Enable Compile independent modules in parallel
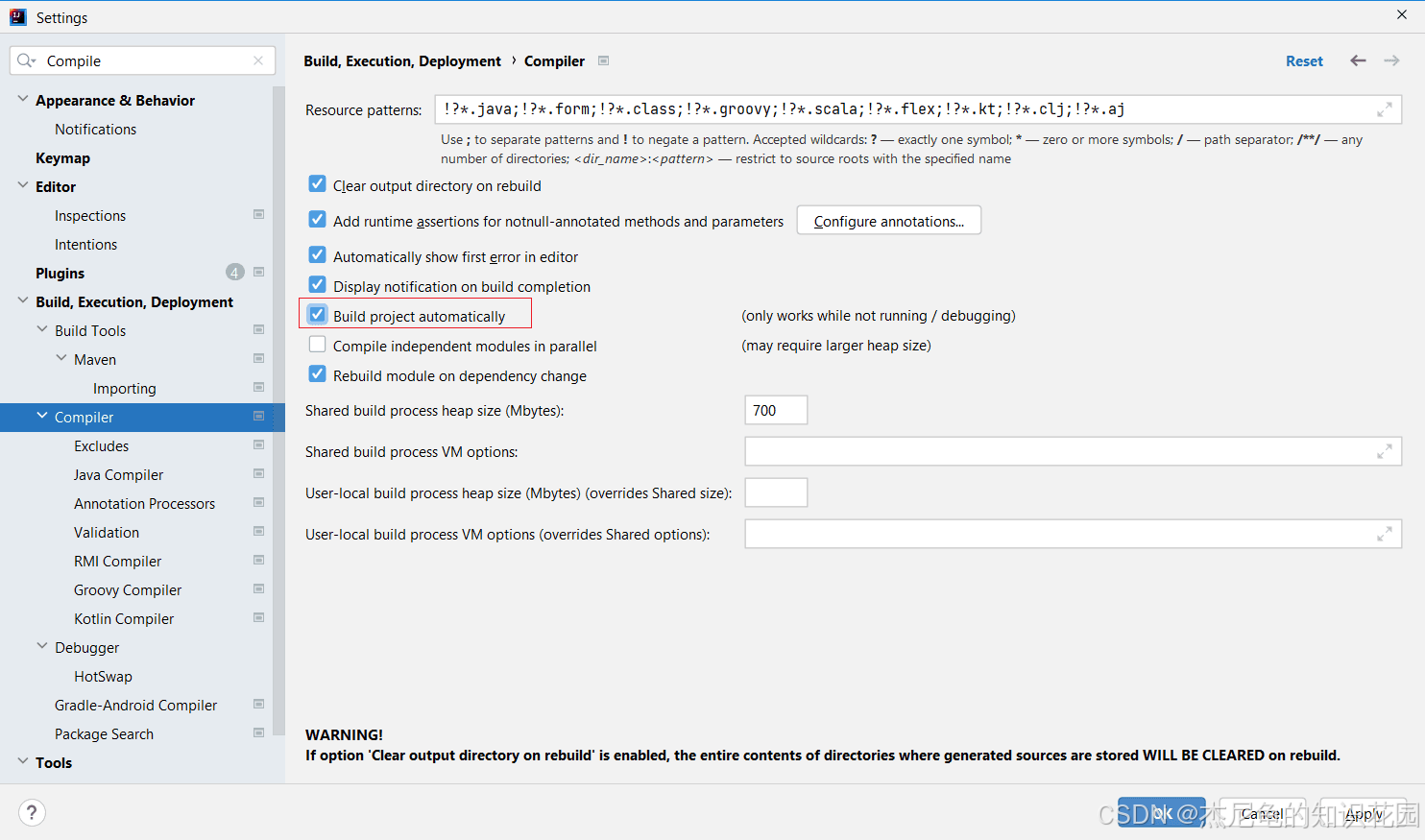Screen dimensions: 1425x840 point(317,345)
